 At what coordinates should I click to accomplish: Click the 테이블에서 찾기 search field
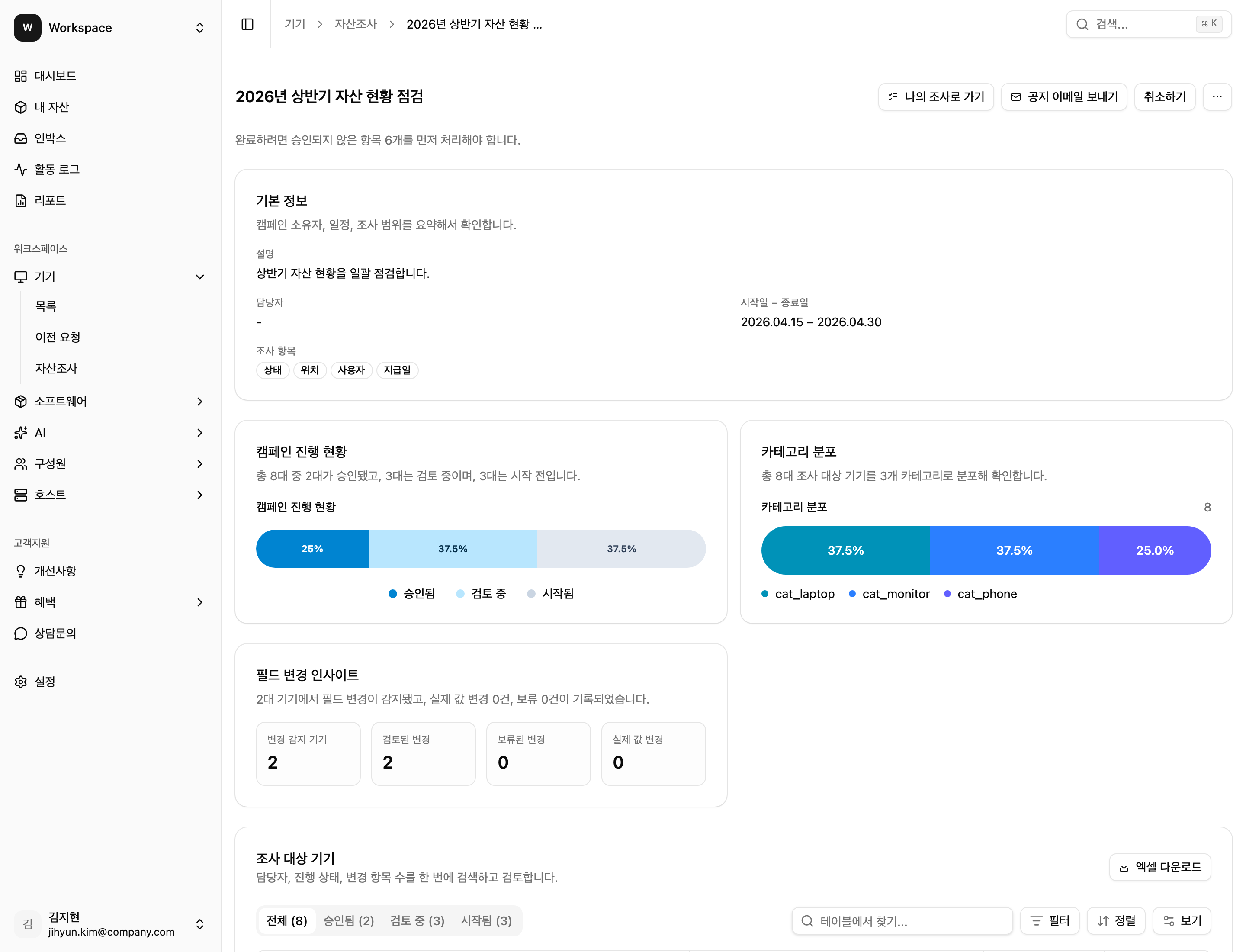(902, 921)
